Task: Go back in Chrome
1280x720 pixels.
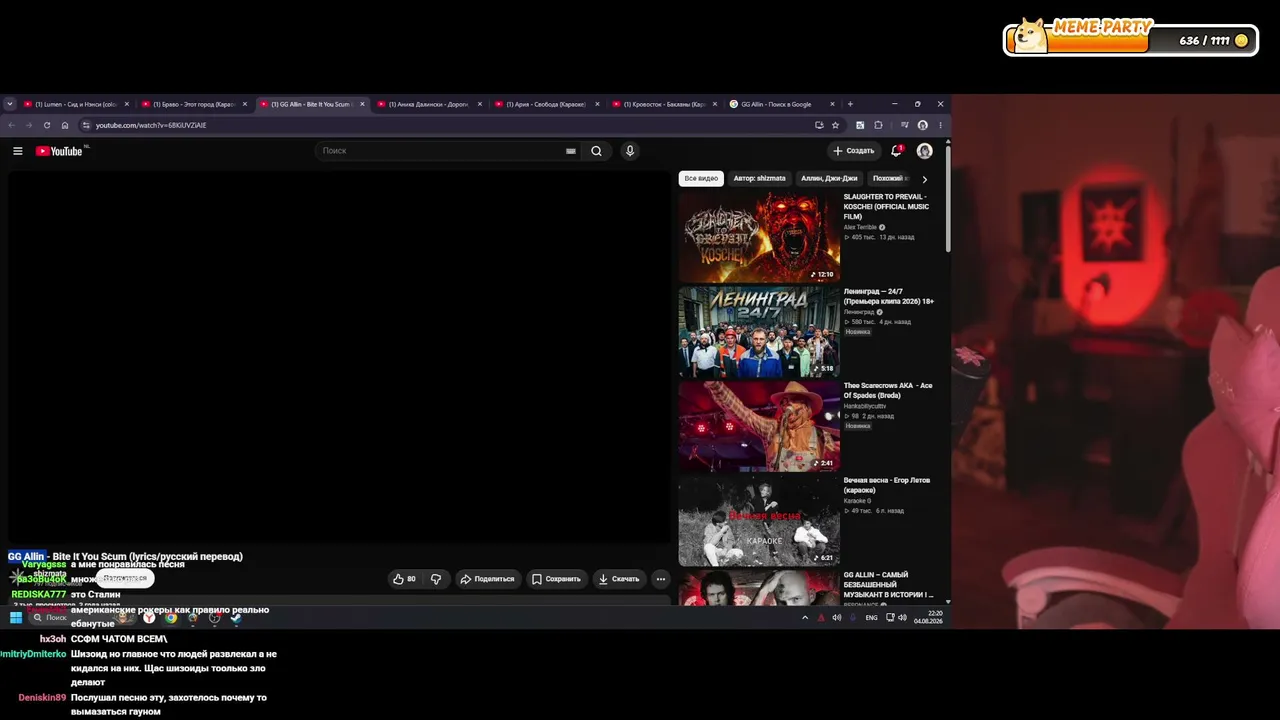Action: pos(11,125)
